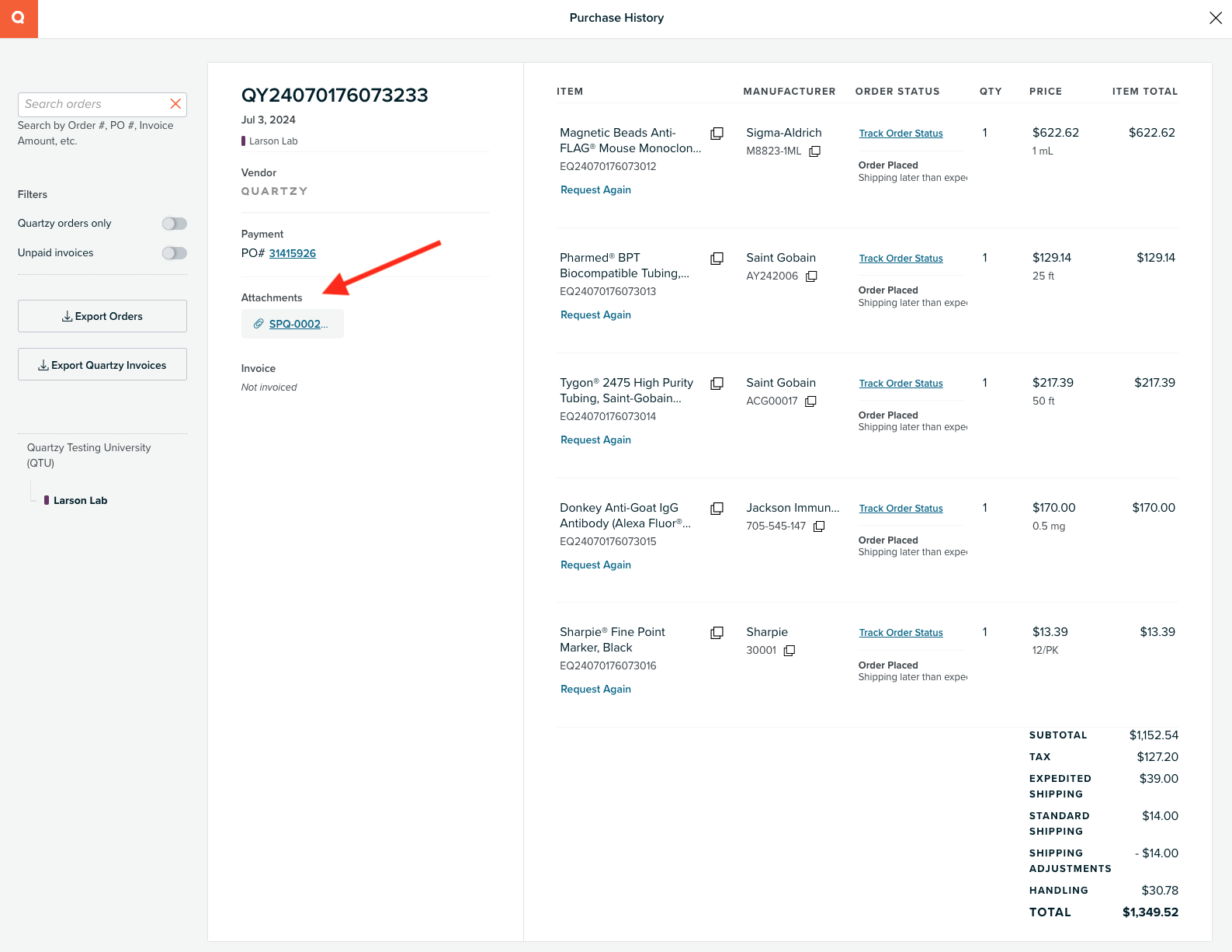Click request ID EQ24070176073012
The height and width of the screenshot is (952, 1232).
(608, 166)
